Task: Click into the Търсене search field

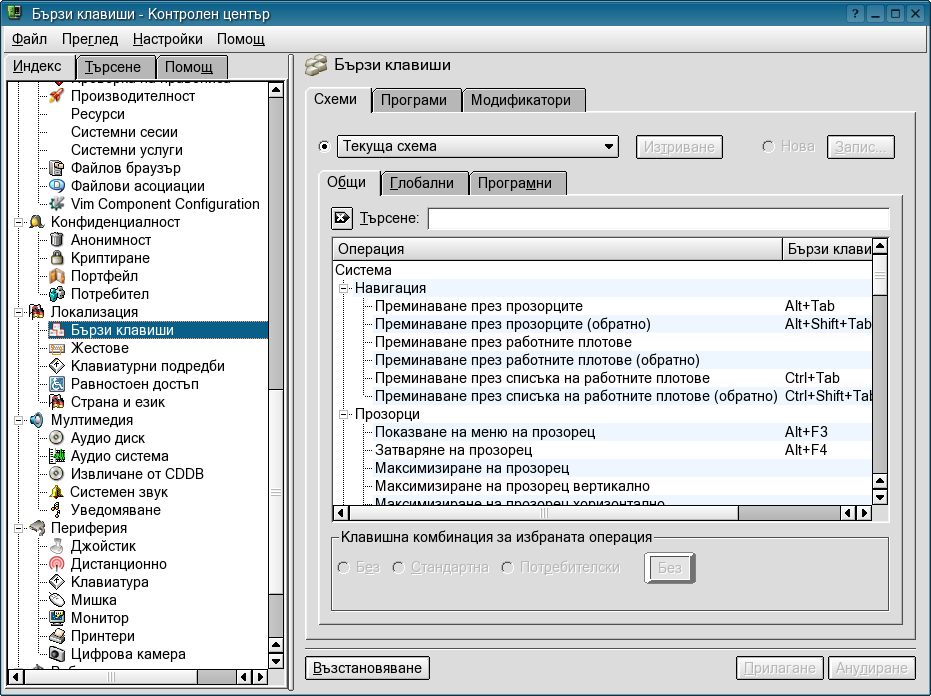Action: pos(658,218)
